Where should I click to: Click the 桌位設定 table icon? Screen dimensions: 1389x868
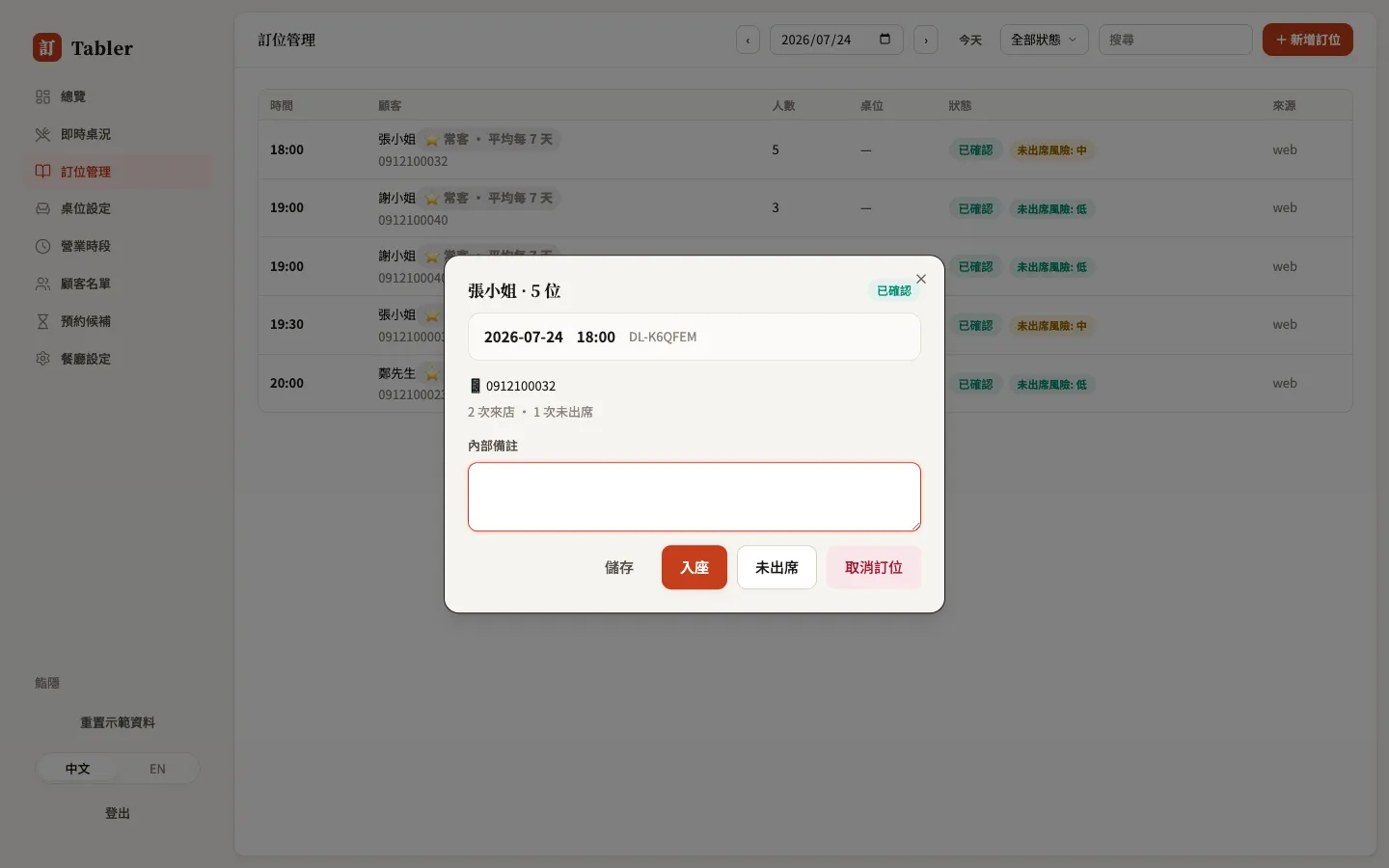click(x=42, y=208)
